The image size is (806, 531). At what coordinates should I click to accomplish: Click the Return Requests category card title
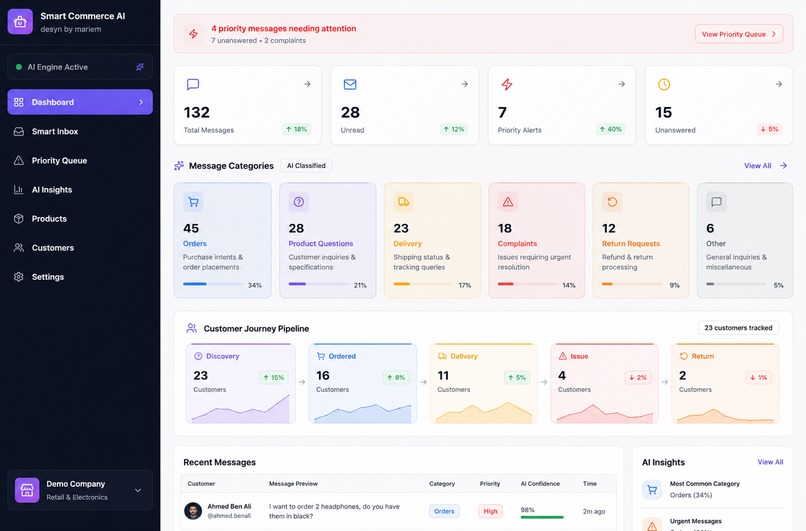point(631,244)
